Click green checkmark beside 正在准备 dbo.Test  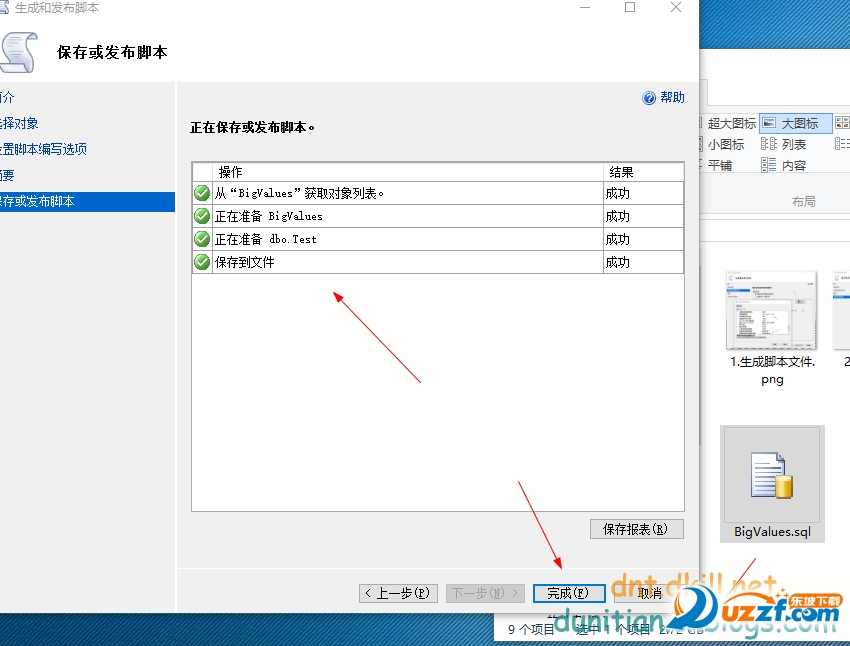[x=202, y=239]
